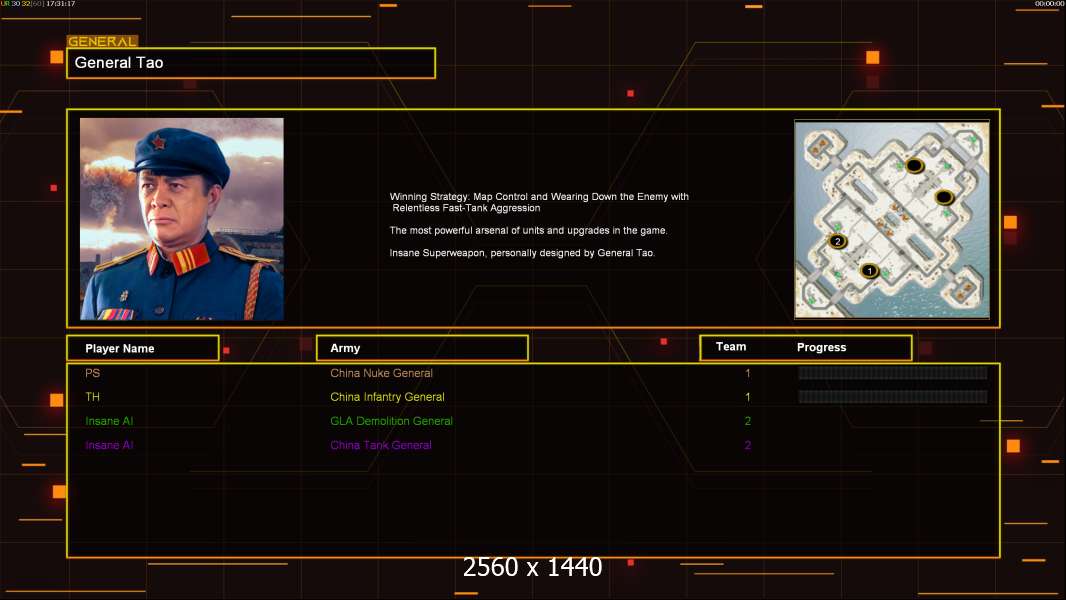The image size is (1066, 600).
Task: Click the loading progress bar for PS
Action: coord(893,372)
